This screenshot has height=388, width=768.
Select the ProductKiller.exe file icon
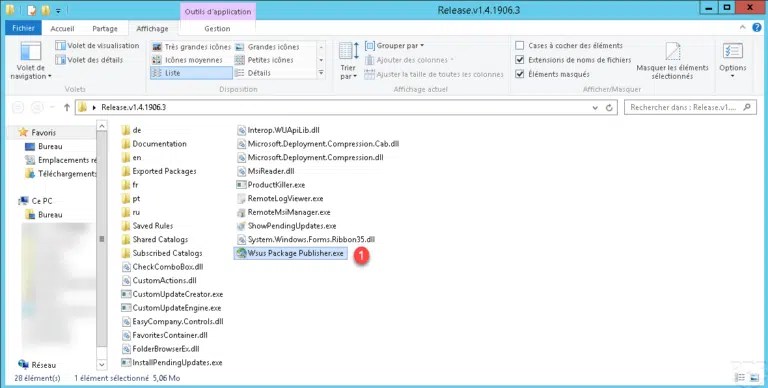pos(240,185)
